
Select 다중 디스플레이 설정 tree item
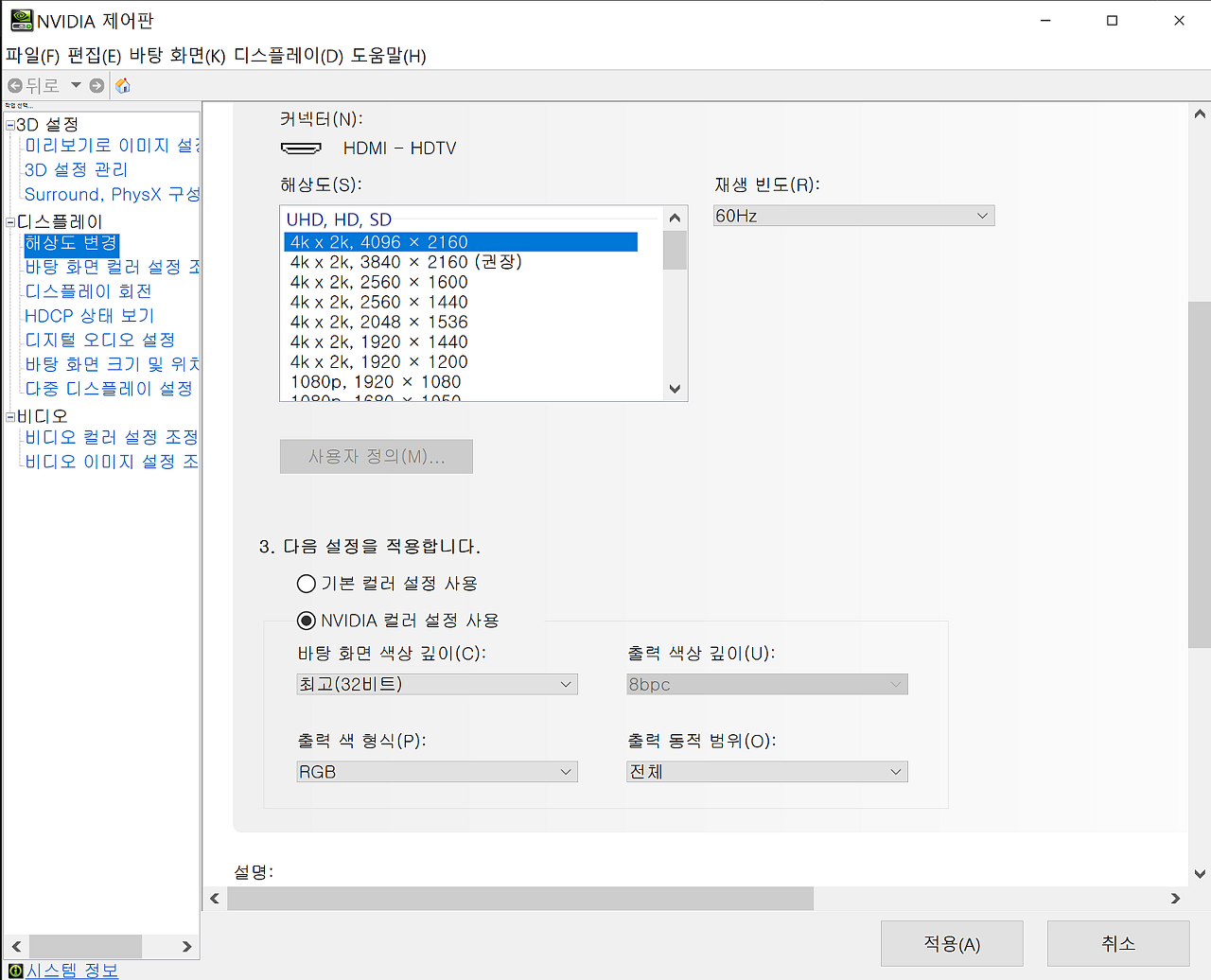click(x=109, y=389)
